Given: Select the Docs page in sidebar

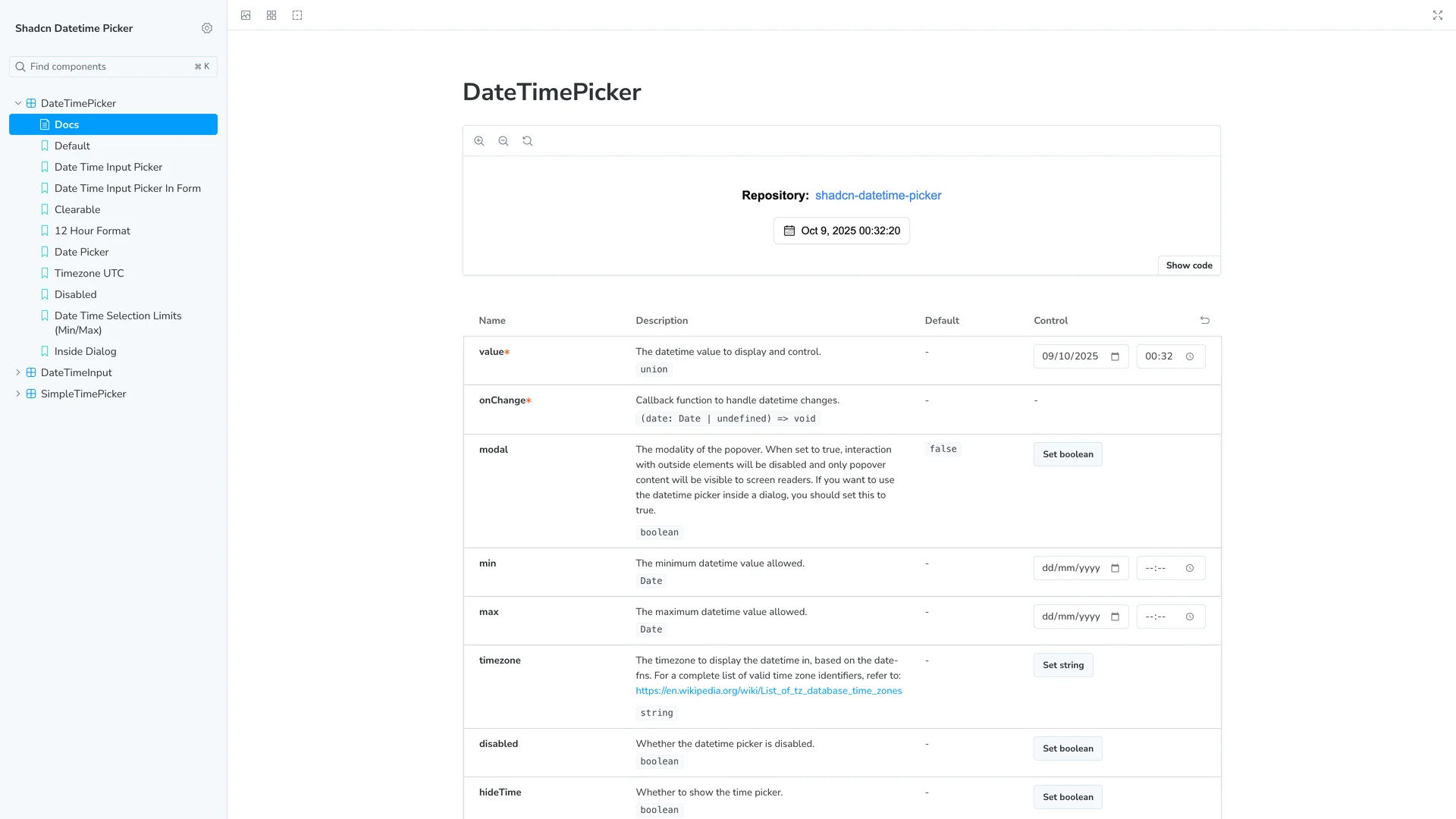Looking at the screenshot, I should coord(113,124).
